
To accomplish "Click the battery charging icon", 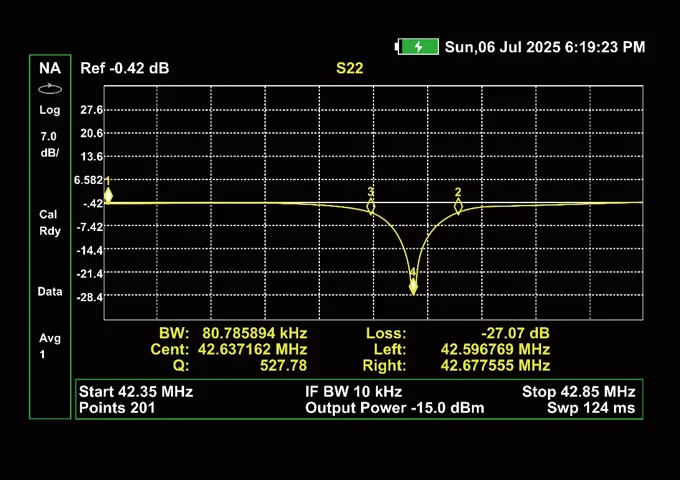I will [x=417, y=47].
